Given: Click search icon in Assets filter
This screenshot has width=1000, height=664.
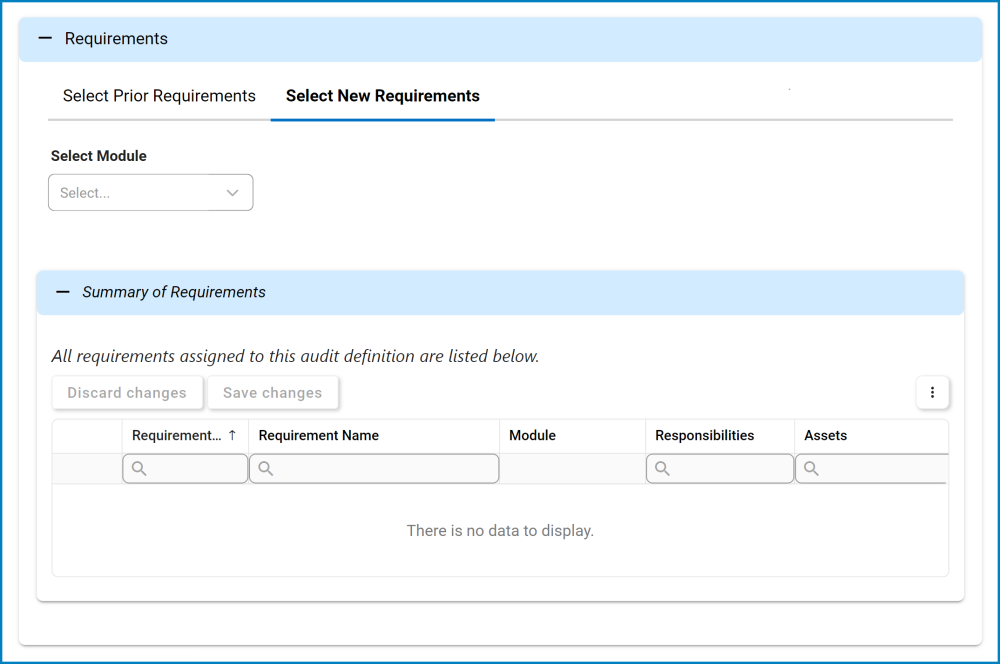Looking at the screenshot, I should tap(811, 469).
